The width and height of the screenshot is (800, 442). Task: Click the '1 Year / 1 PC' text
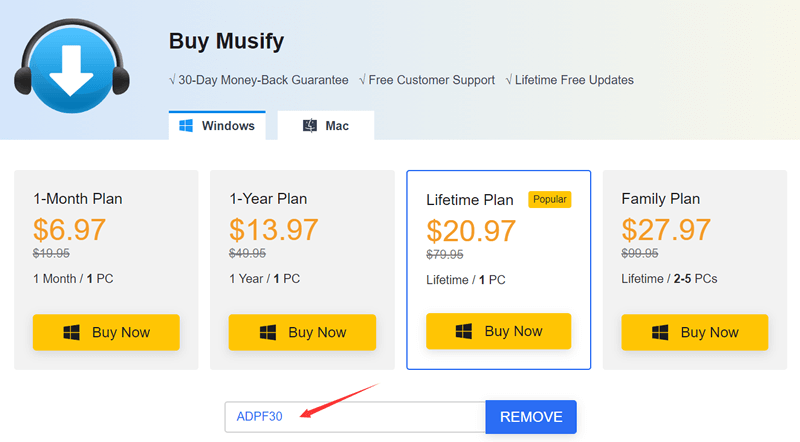264,279
